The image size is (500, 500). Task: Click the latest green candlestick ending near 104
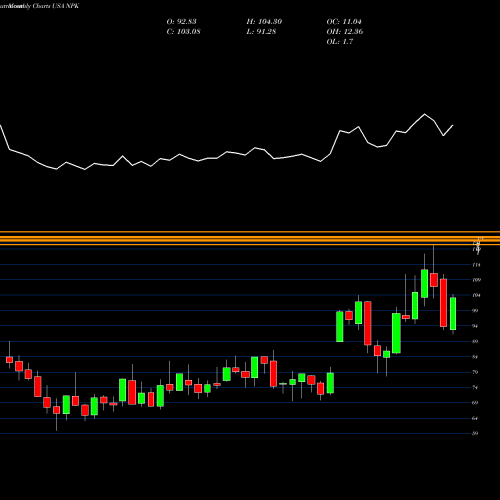[453, 314]
